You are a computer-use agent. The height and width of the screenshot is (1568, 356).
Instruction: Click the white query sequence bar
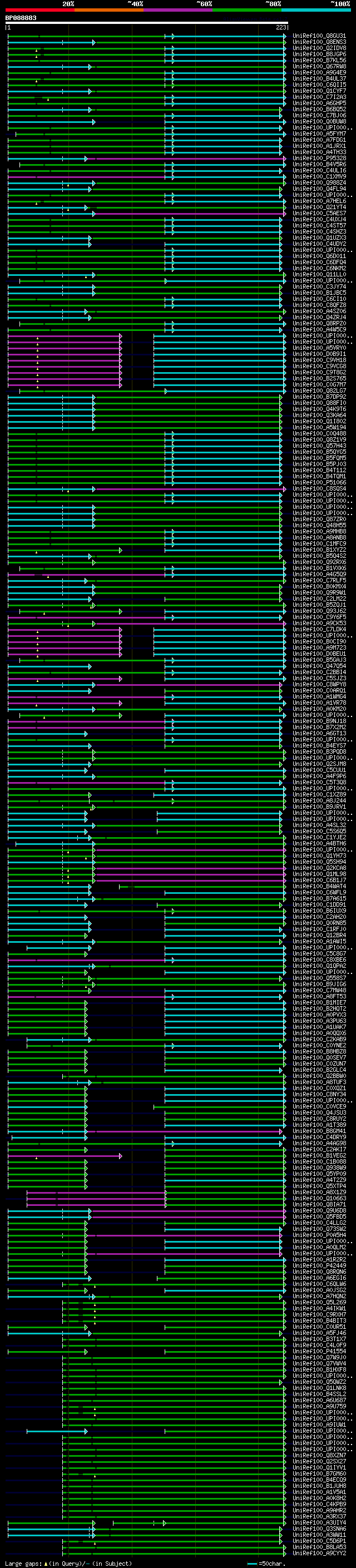coord(147,23)
